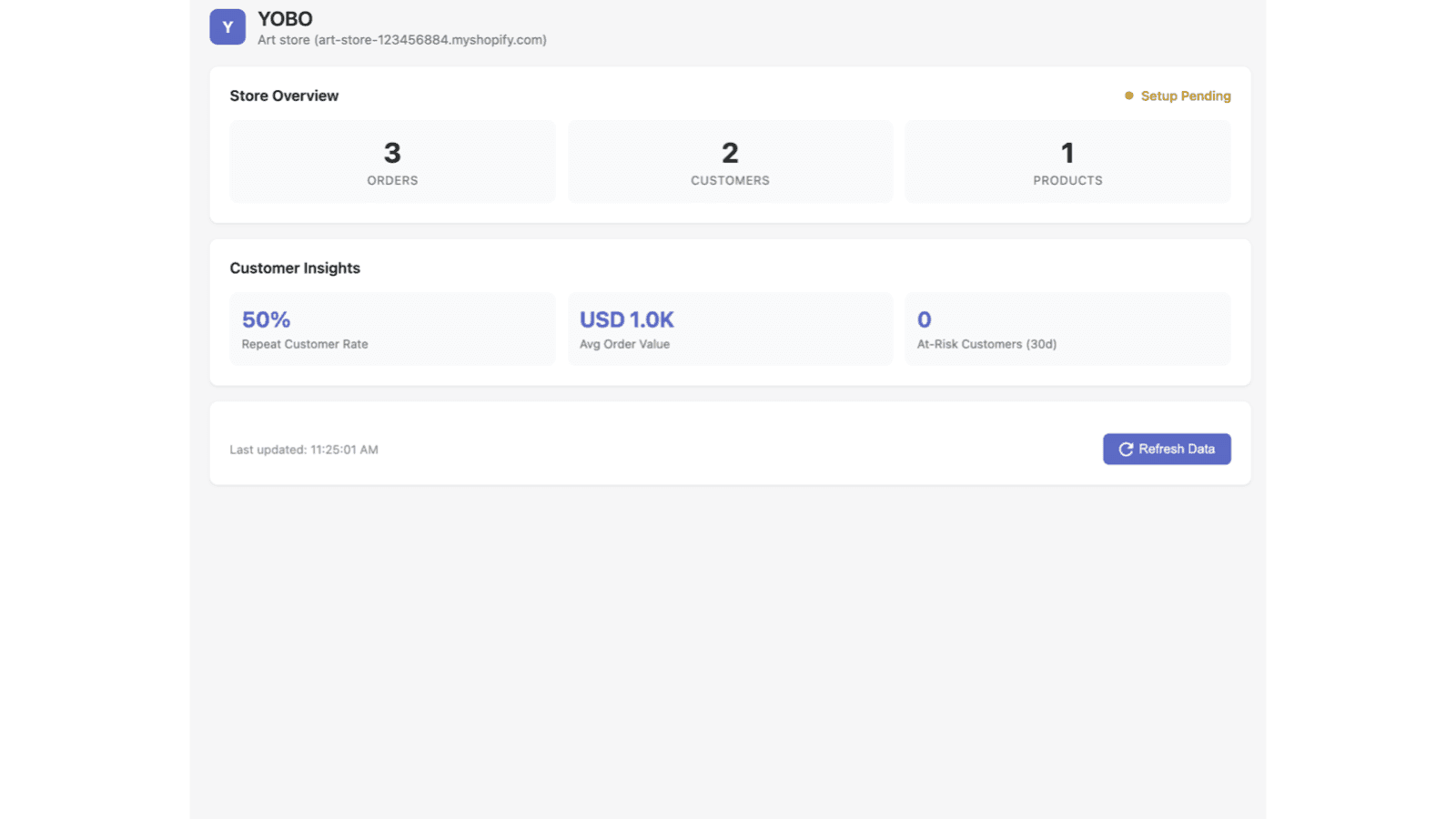Click the Avg Order Value label

coord(624,344)
